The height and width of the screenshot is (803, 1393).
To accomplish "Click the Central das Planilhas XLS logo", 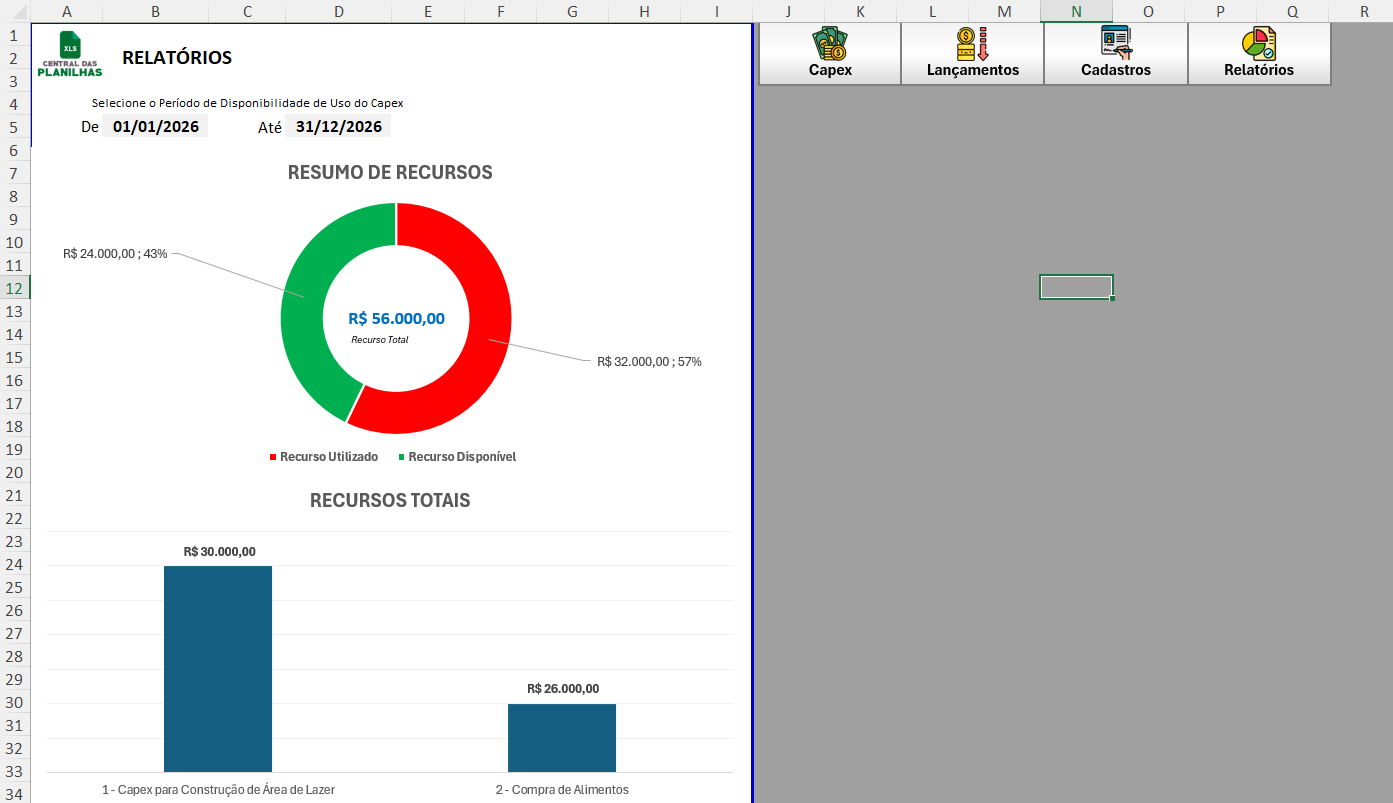I will click(x=70, y=50).
